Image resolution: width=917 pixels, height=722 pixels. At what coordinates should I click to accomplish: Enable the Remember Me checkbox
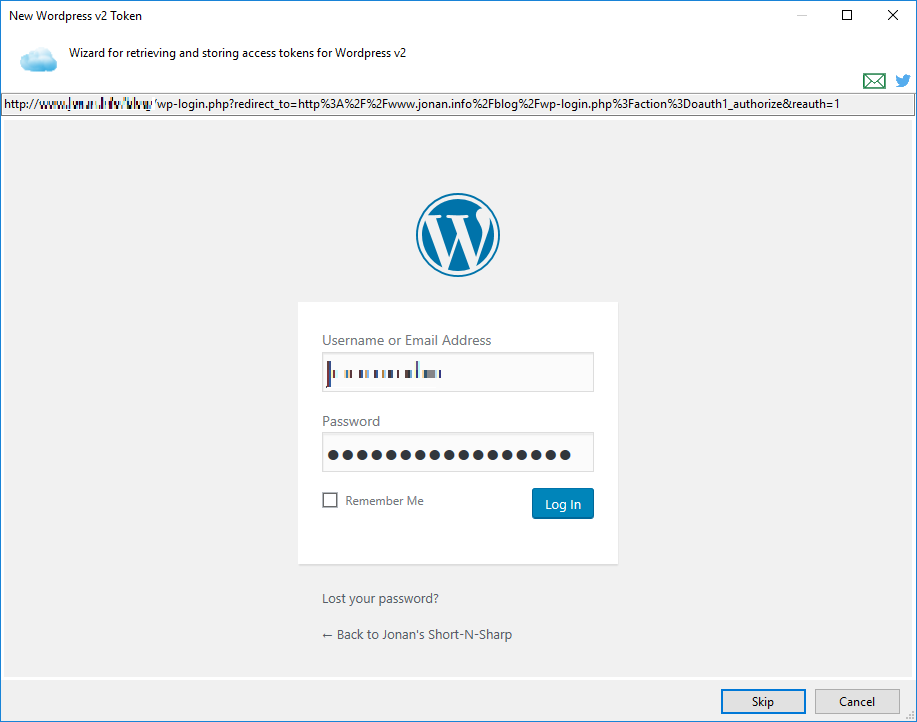(330, 500)
